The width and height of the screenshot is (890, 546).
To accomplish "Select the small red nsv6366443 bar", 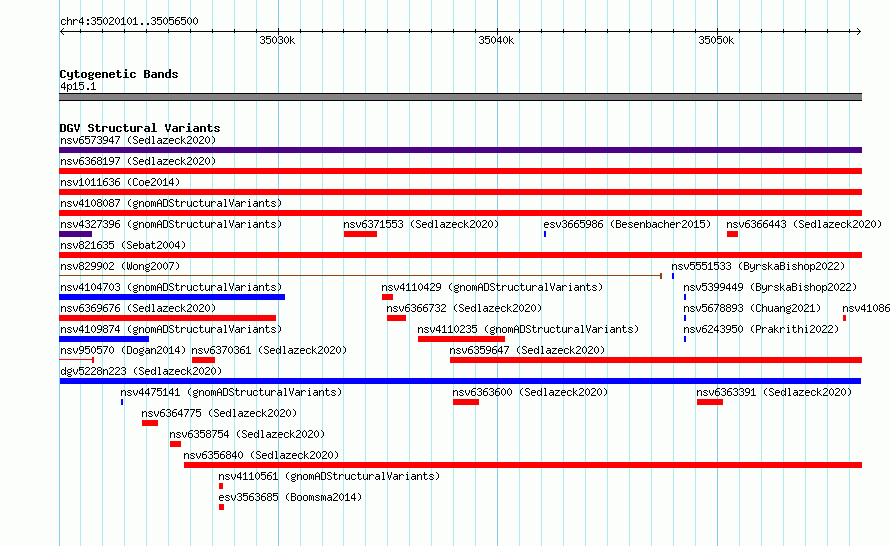I will (x=732, y=234).
